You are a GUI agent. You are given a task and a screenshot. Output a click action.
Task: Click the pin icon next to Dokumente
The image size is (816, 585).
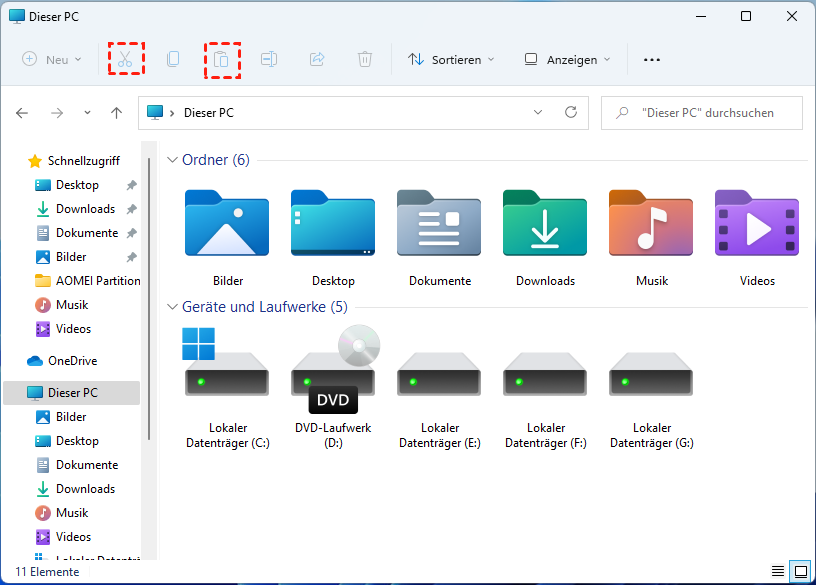pyautogui.click(x=132, y=233)
